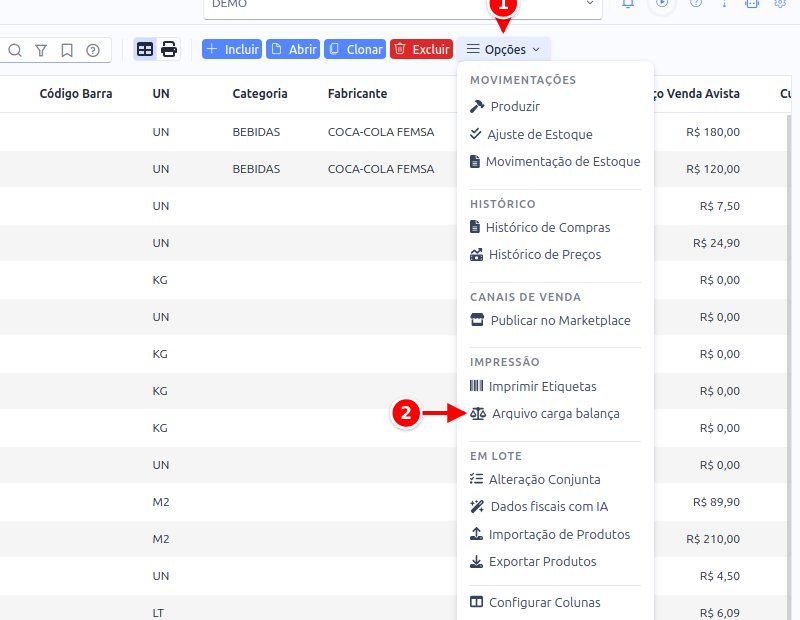Click the help question-mark icon in search bar

coord(93,50)
